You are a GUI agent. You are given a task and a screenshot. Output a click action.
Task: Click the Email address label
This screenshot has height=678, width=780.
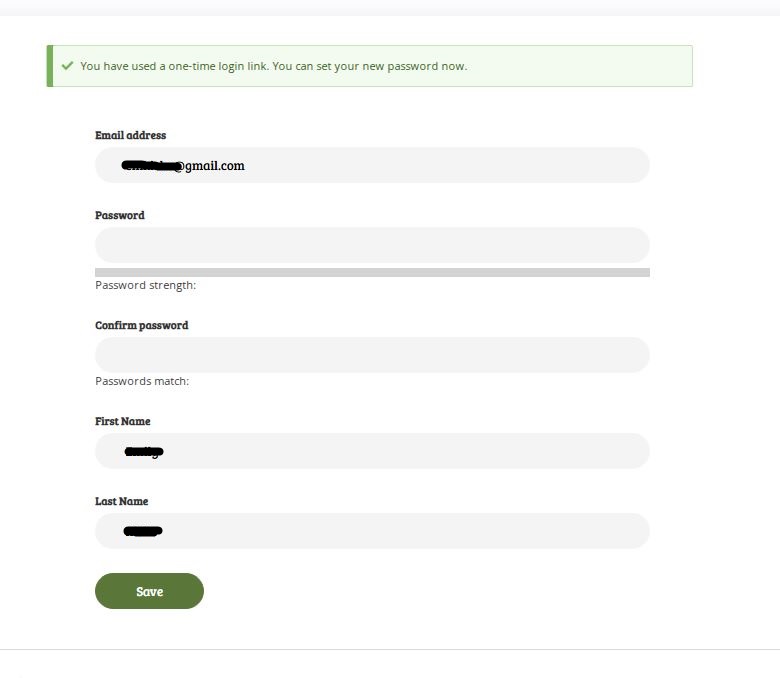point(130,135)
